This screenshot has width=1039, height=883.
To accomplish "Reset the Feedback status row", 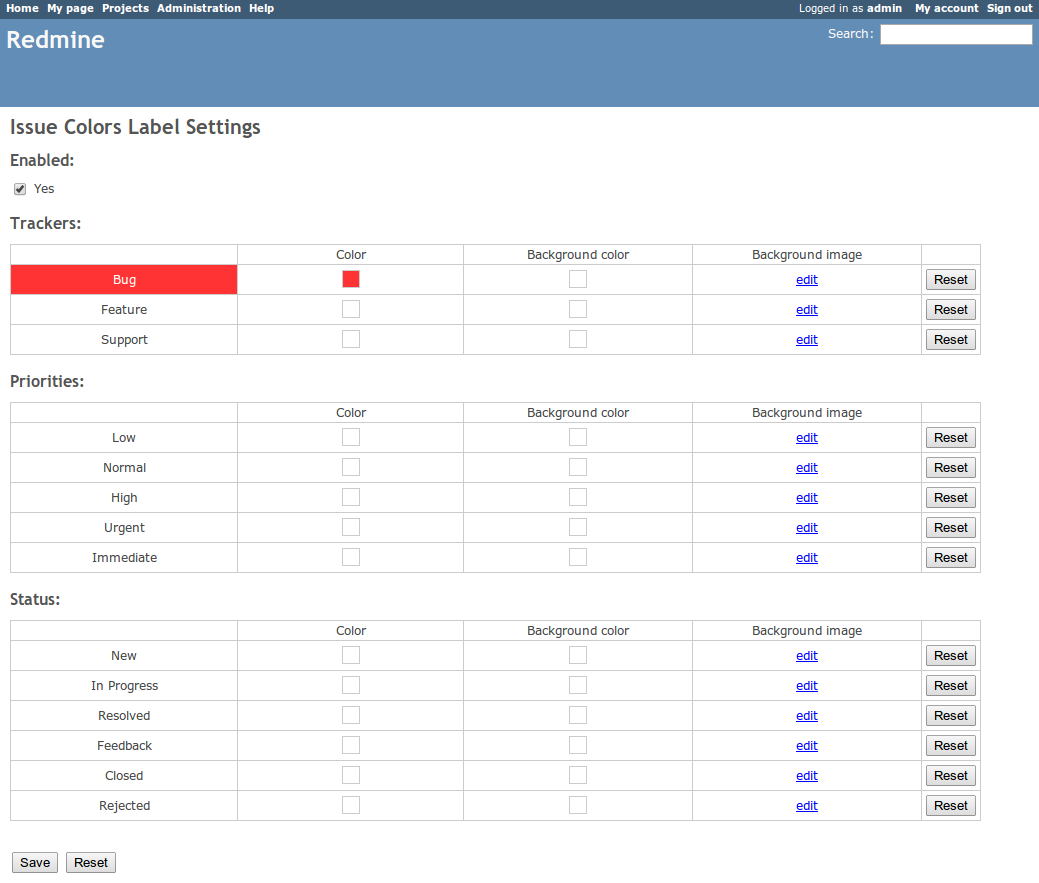I will pos(951,745).
